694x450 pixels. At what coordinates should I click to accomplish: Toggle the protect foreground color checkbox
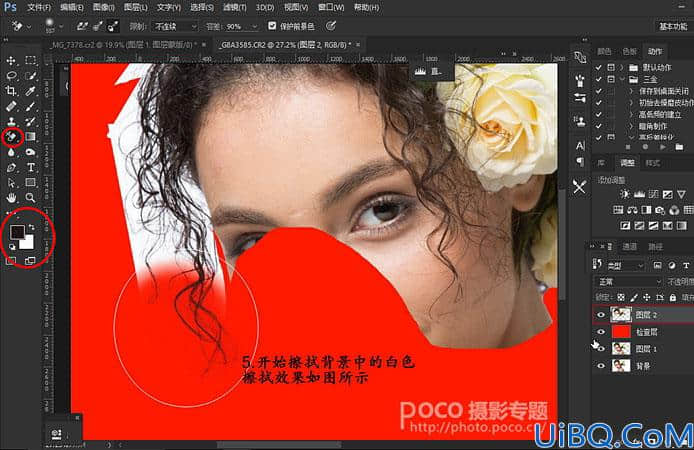coord(272,26)
